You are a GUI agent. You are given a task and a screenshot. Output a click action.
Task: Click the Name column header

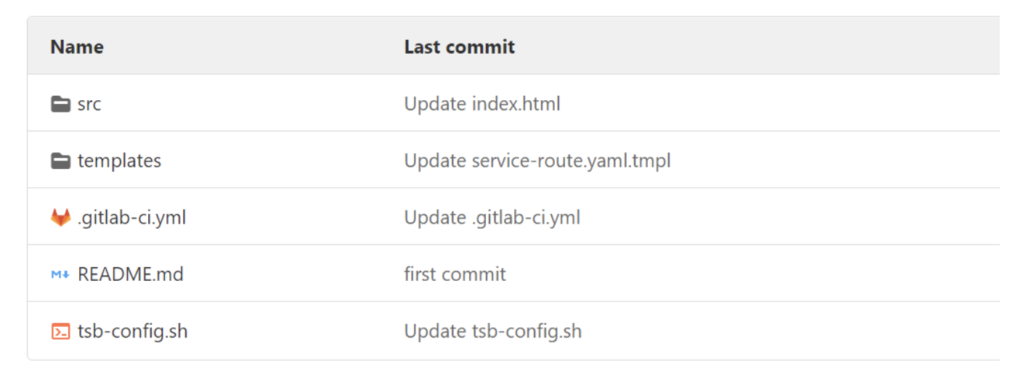coord(77,47)
